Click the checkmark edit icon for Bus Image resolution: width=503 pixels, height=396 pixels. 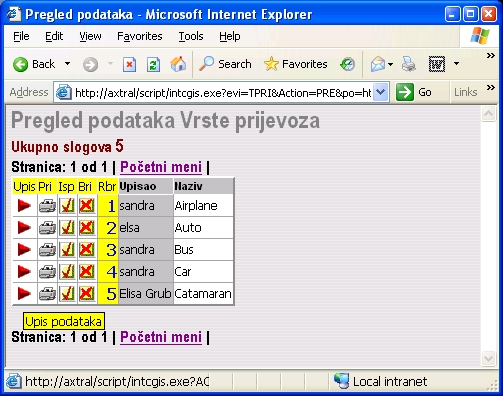click(x=67, y=250)
